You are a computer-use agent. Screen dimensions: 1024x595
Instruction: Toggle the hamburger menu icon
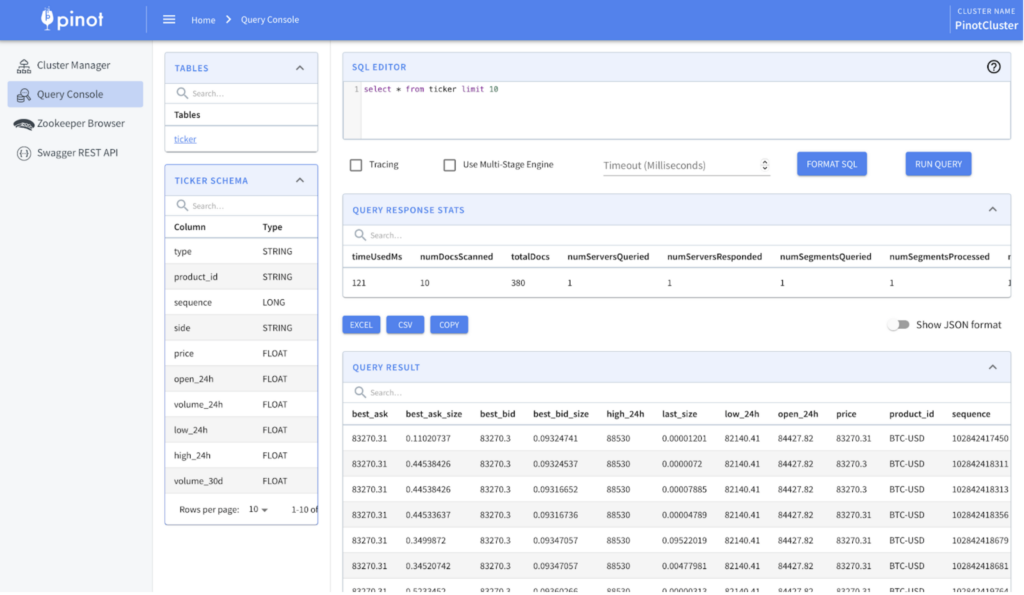[169, 20]
